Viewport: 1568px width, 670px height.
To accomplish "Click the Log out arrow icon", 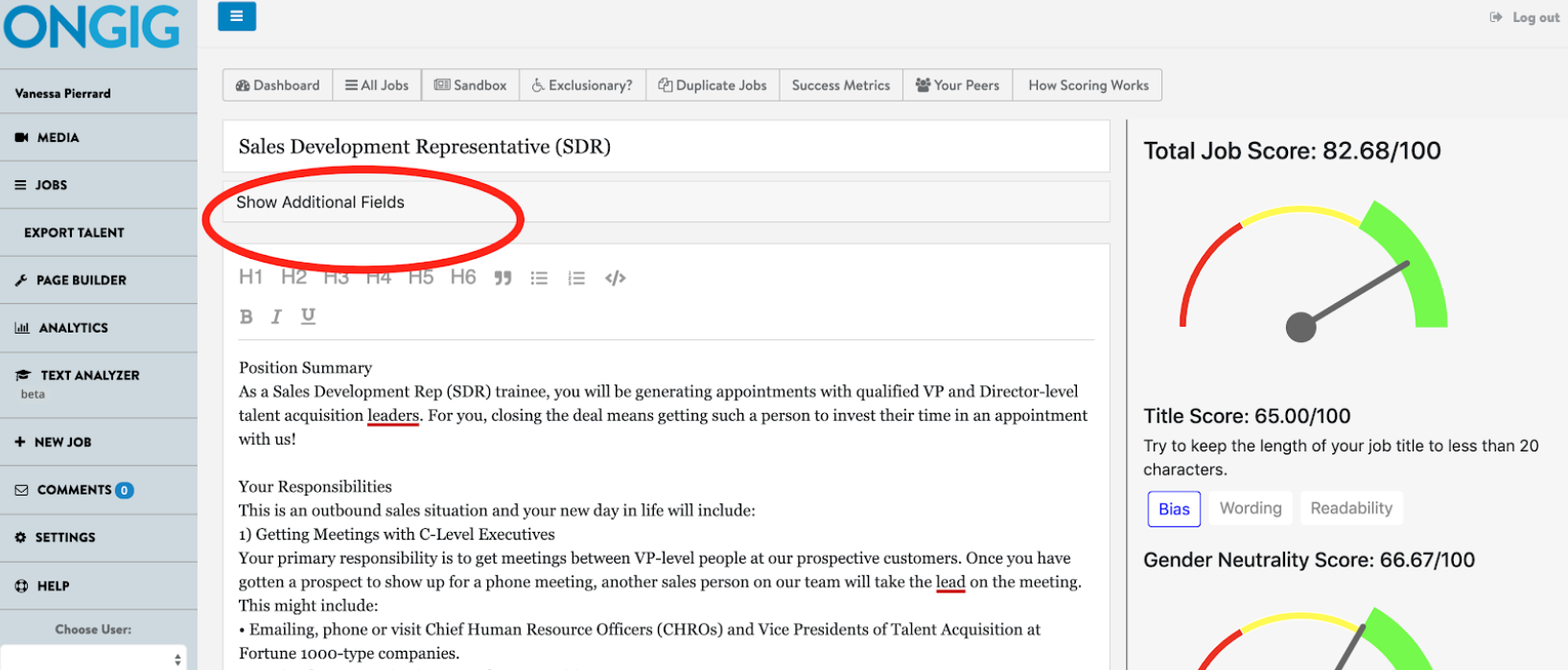I will (1495, 17).
